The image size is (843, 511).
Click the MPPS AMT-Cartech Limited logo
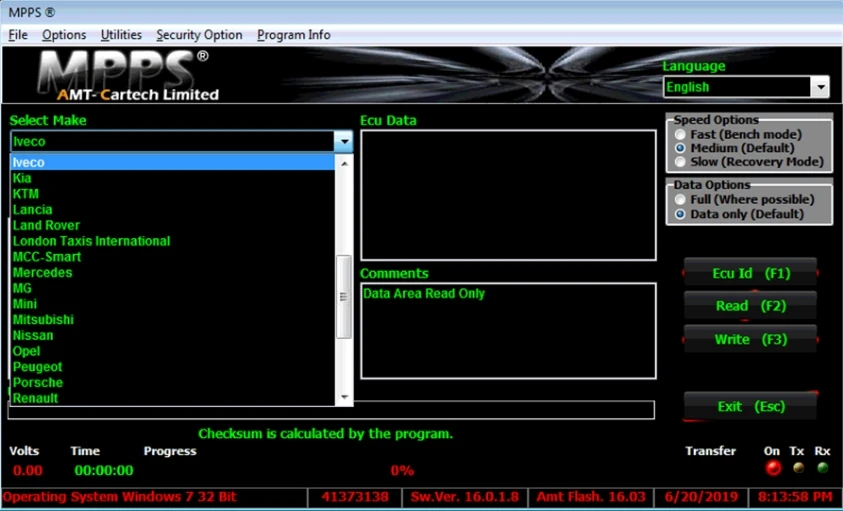(129, 75)
